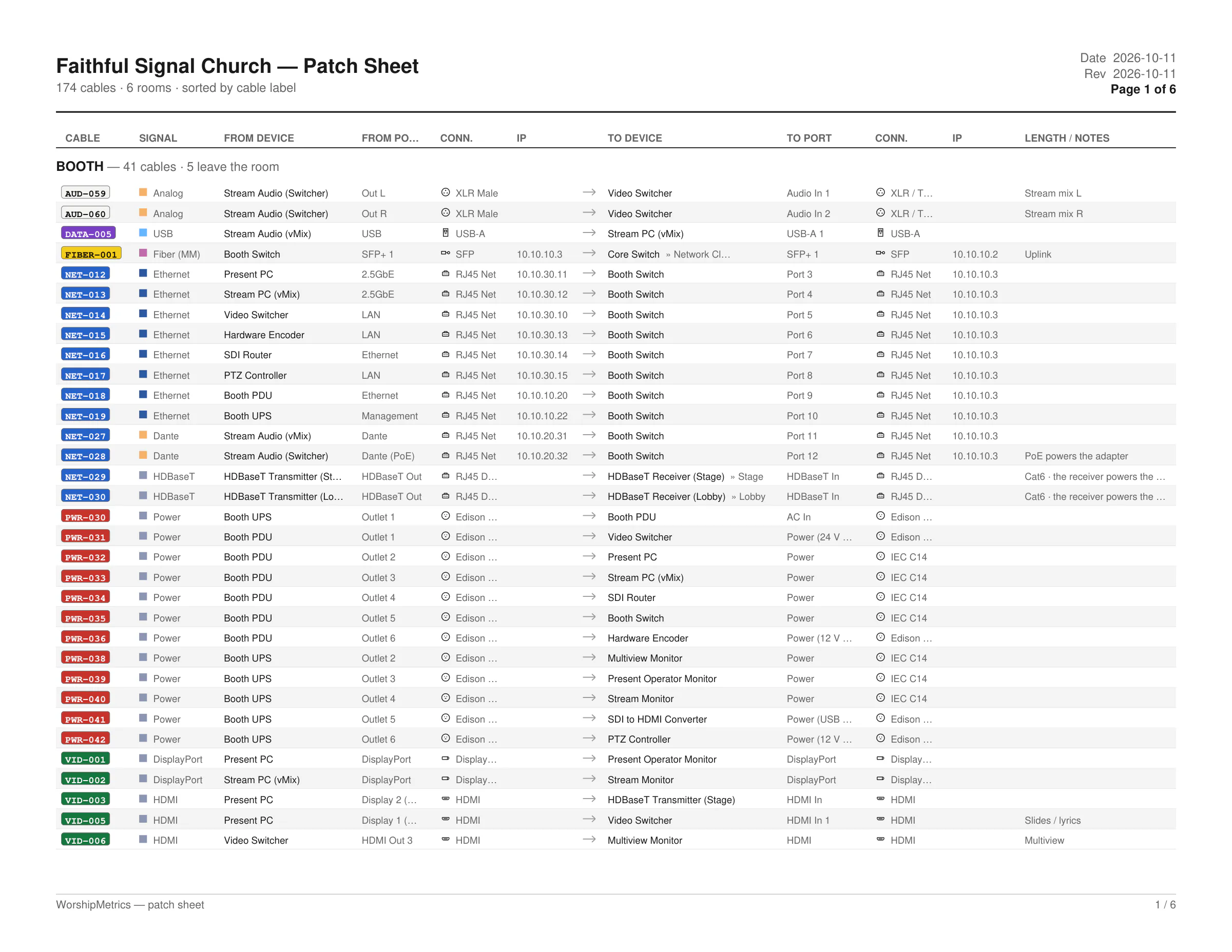Click the arrow icon in the FIBER-001 row

(x=589, y=253)
